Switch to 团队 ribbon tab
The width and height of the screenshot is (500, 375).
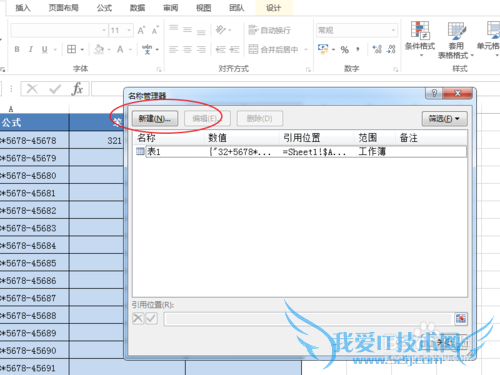click(x=237, y=8)
